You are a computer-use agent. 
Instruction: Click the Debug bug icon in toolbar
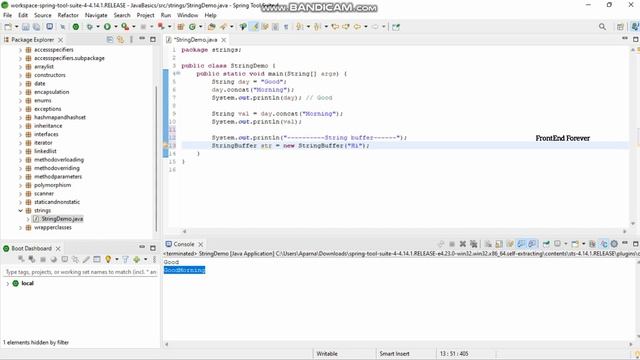point(89,27)
